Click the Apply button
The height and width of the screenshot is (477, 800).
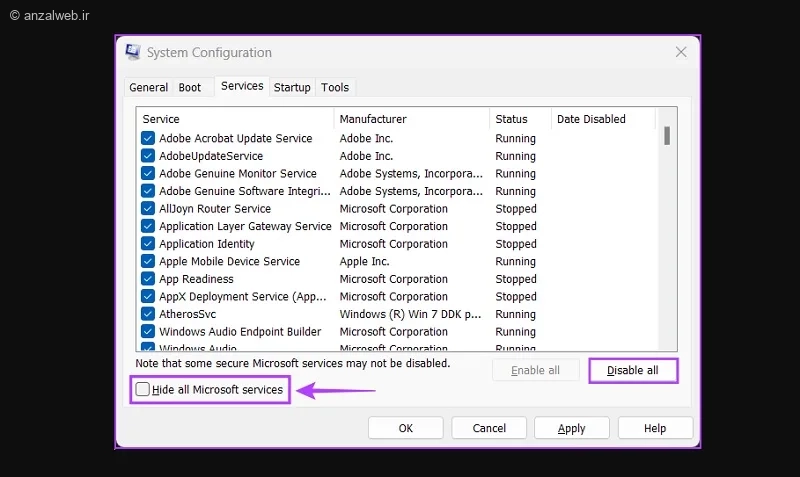pos(571,428)
